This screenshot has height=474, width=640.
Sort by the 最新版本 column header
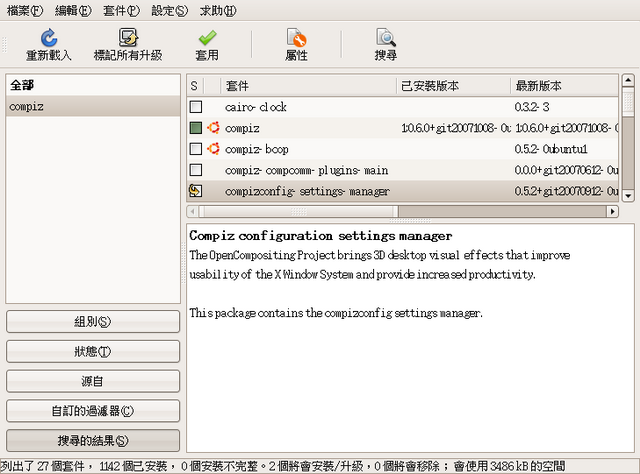coord(564,86)
